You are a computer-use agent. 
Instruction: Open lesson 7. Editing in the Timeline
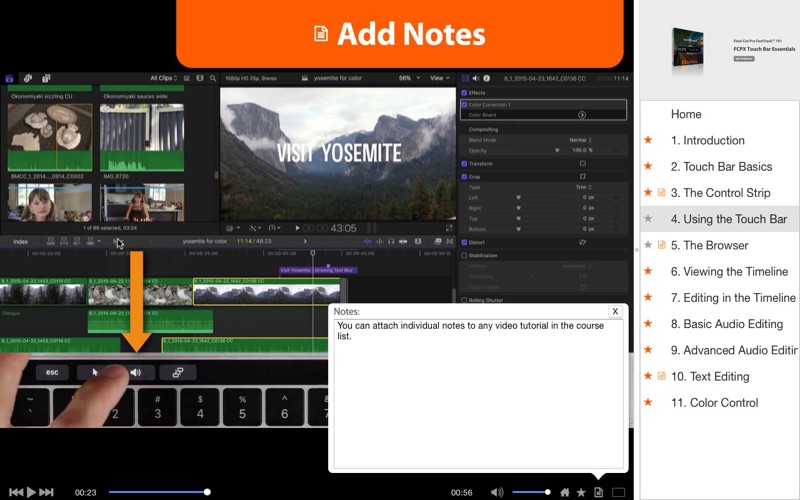[x=733, y=298]
